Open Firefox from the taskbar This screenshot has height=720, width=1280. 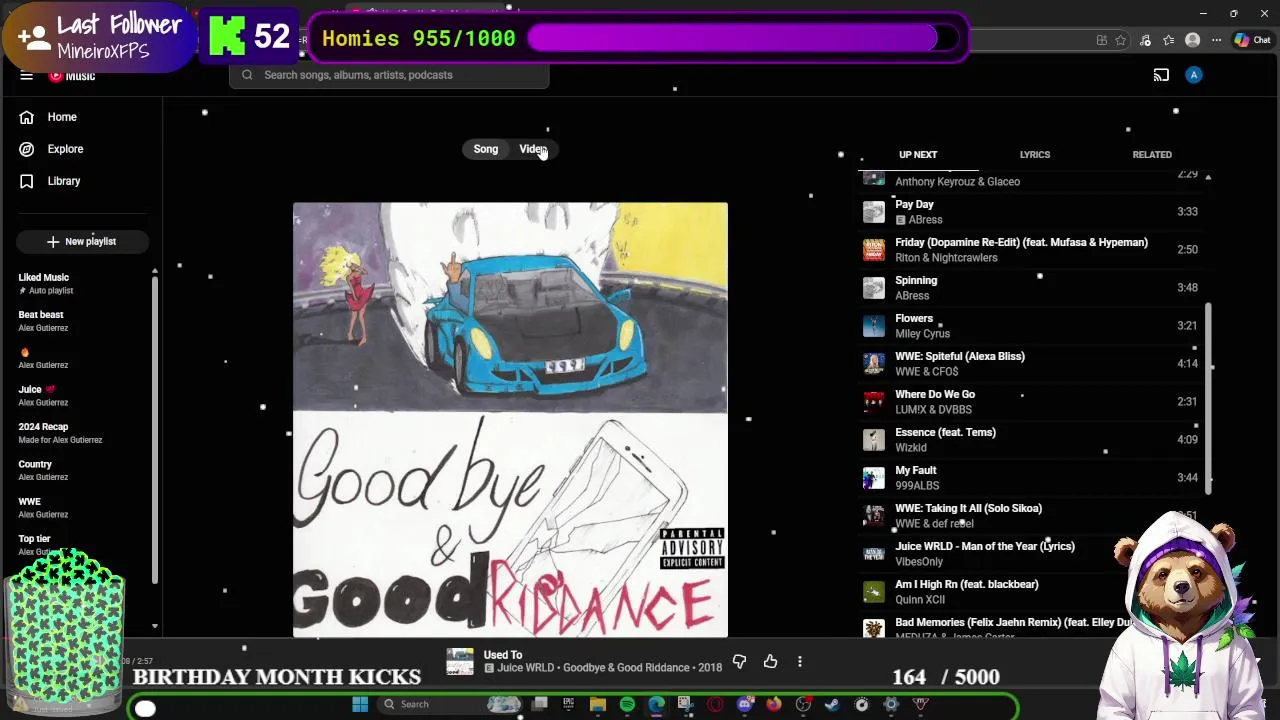[774, 704]
